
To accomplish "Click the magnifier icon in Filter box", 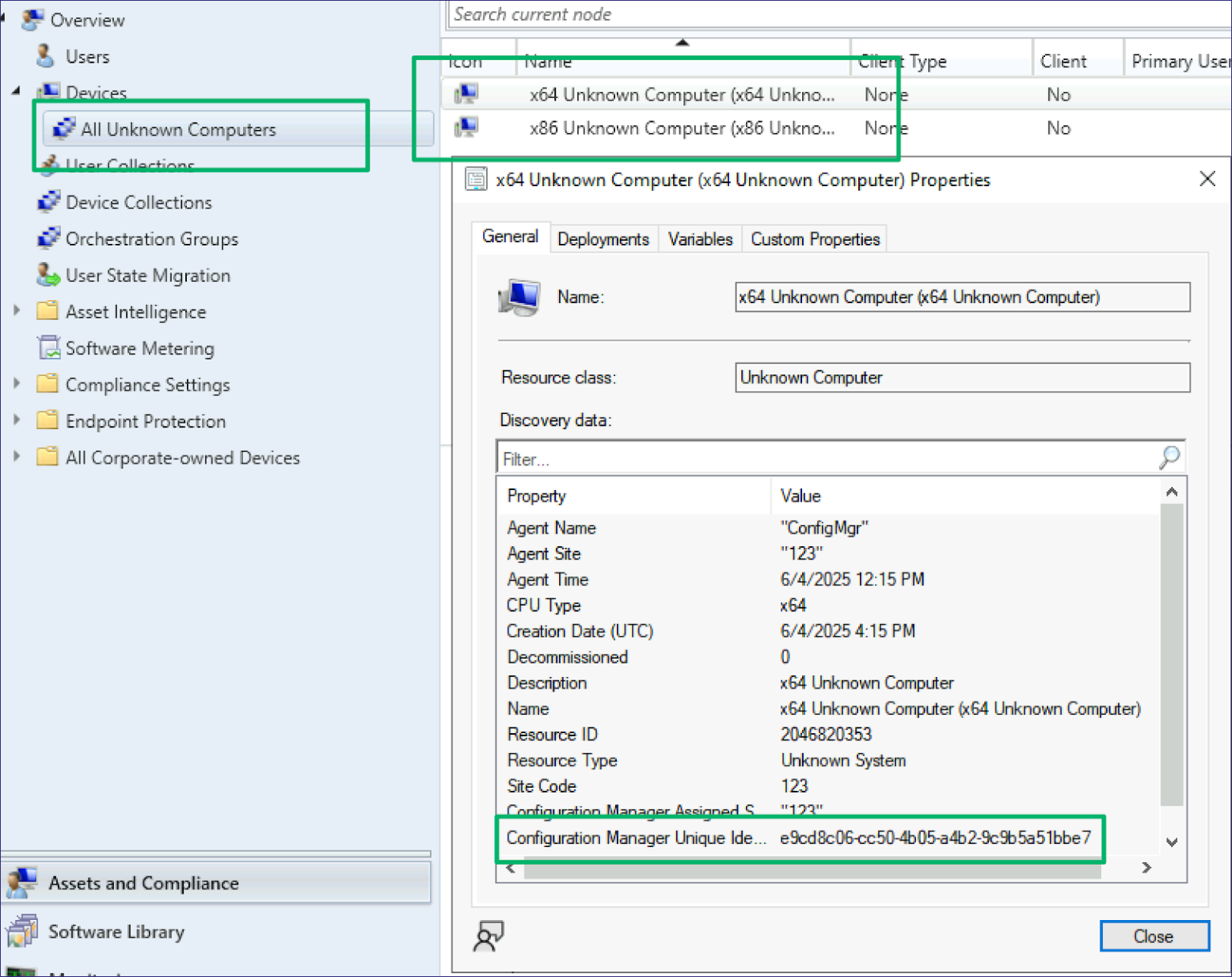I will 1169,458.
